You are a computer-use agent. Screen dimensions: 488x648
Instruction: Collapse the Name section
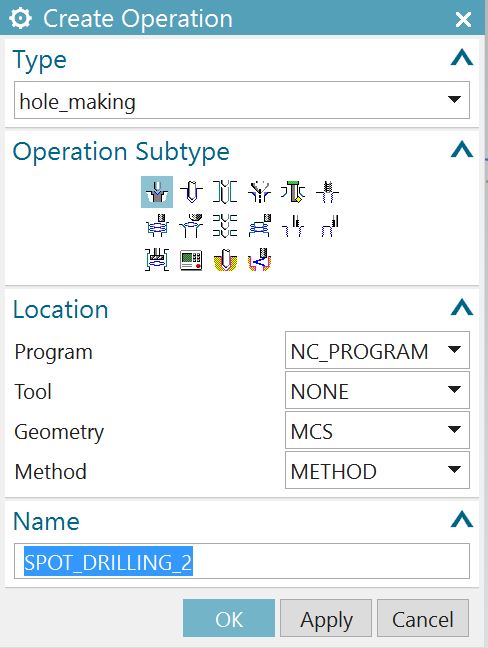click(x=462, y=519)
